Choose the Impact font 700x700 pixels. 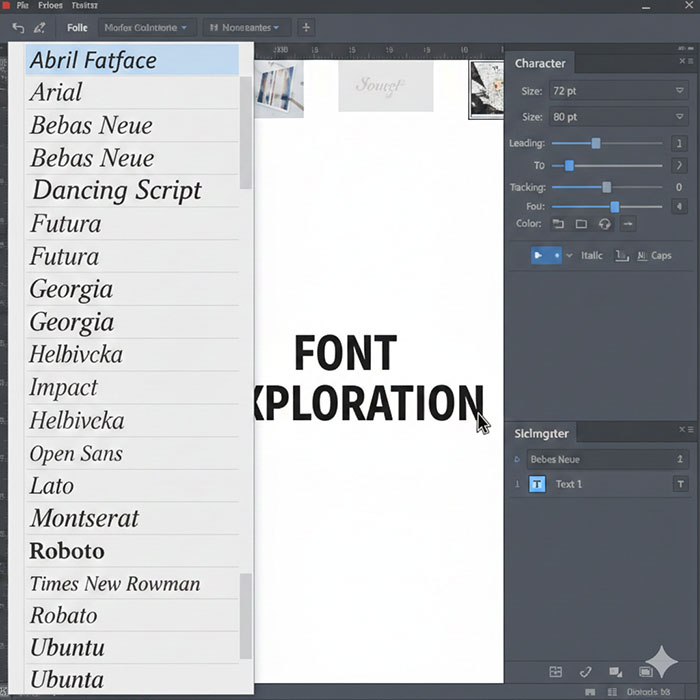click(132, 388)
